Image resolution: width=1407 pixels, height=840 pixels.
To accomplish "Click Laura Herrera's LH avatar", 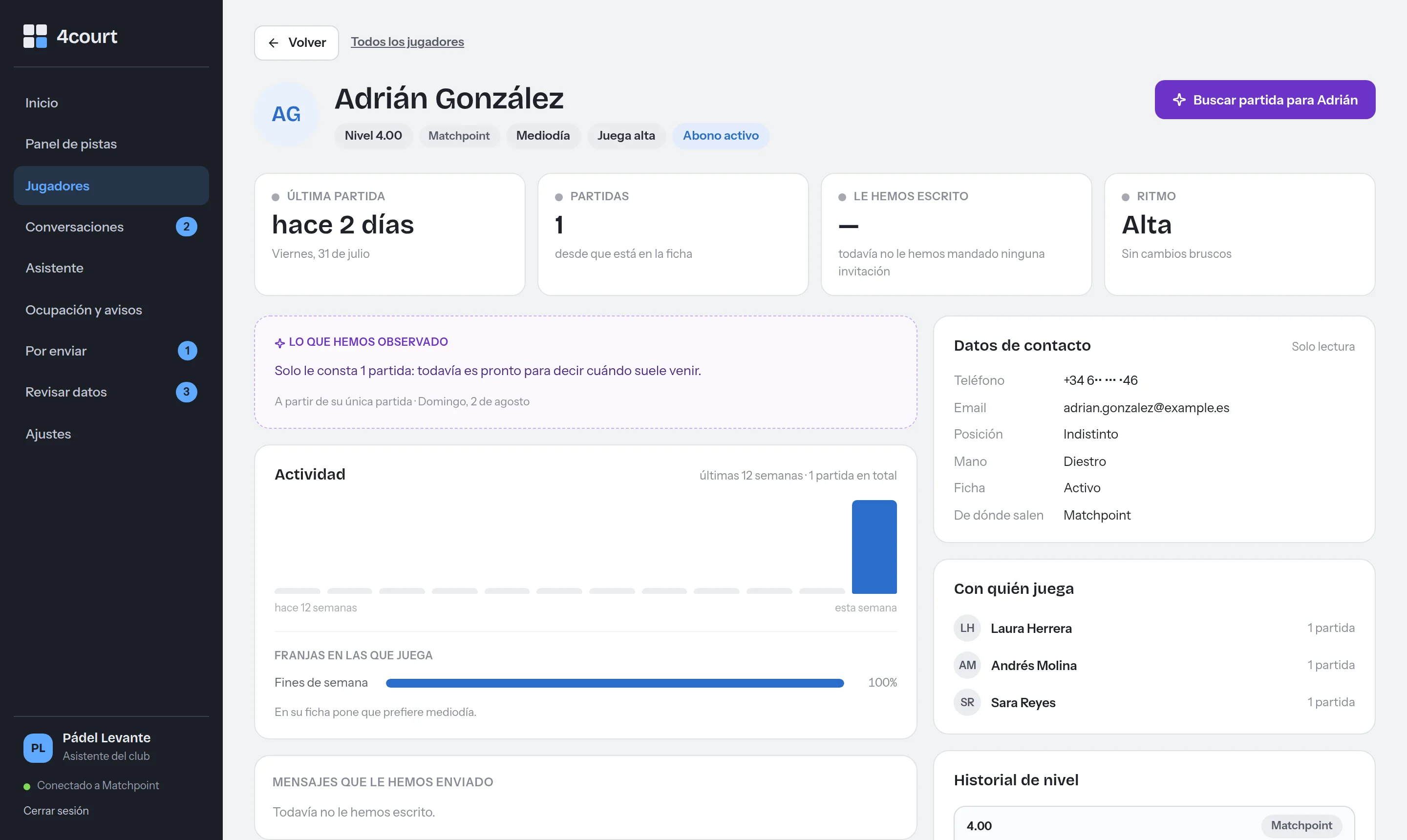I will (967, 628).
